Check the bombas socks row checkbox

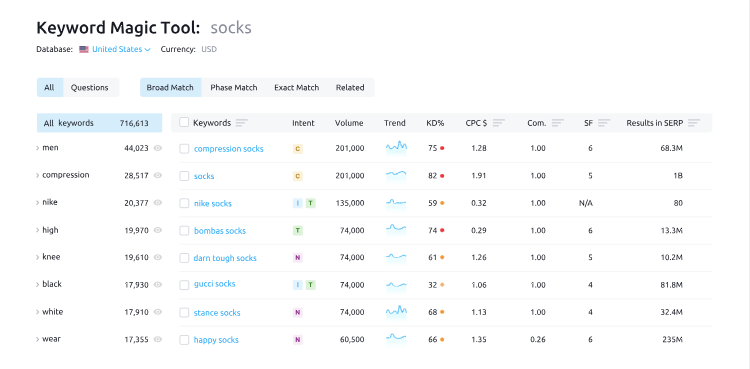point(184,231)
